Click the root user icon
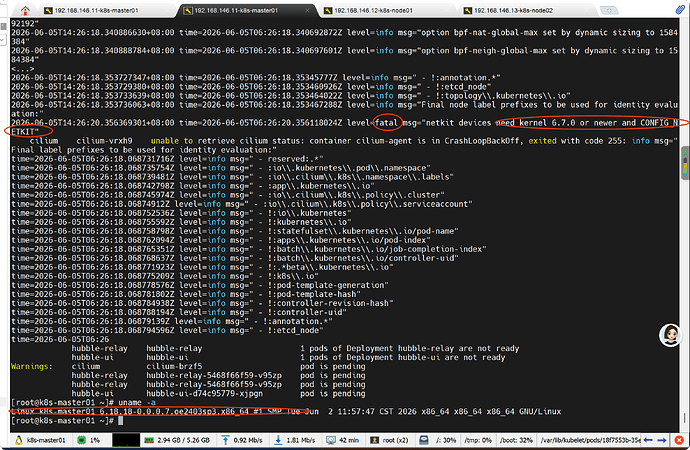Viewport: 690px width, 450px height. (x=374, y=440)
